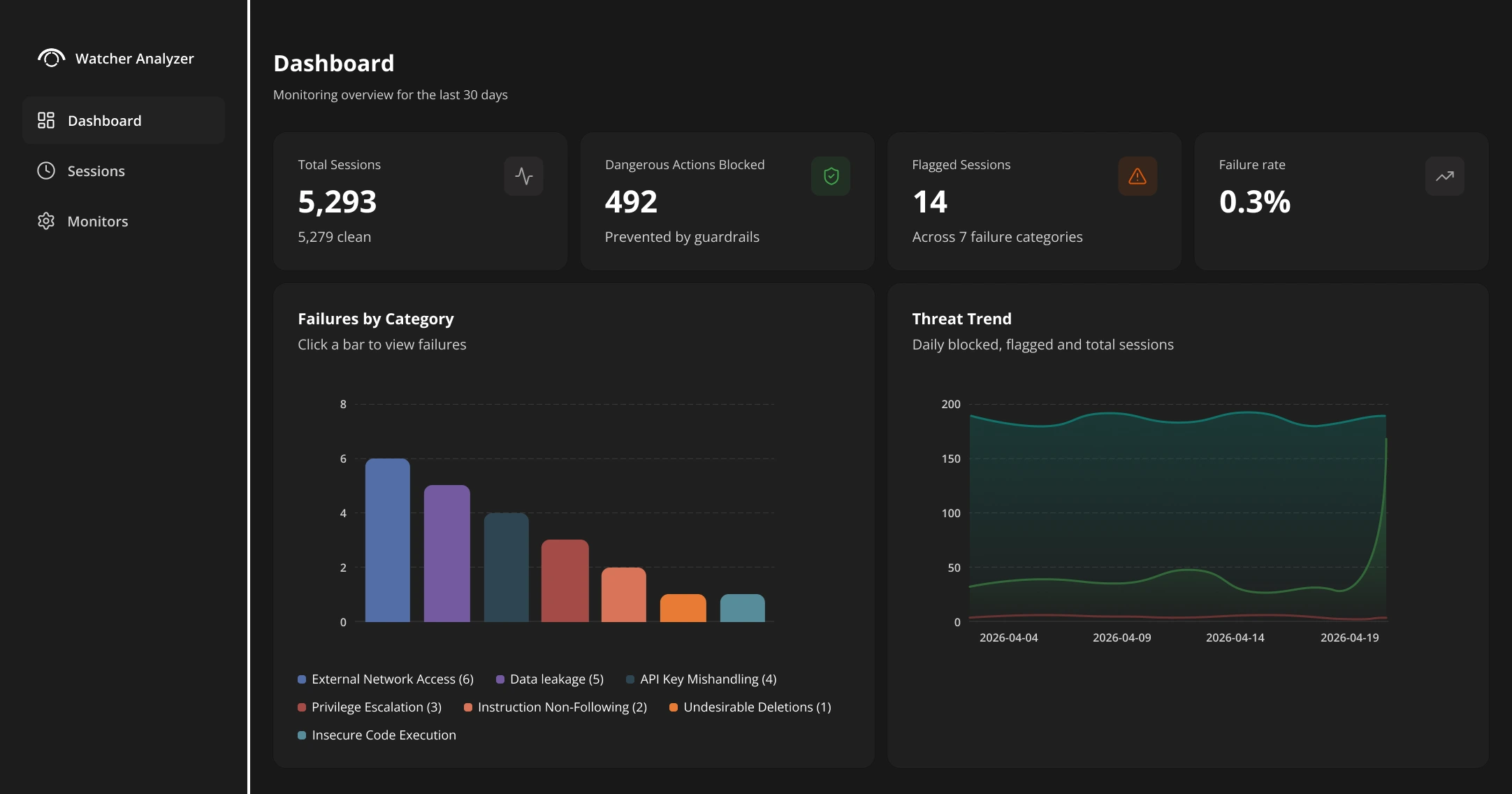Click the Undesirable Deletions legend swatch

(x=674, y=707)
